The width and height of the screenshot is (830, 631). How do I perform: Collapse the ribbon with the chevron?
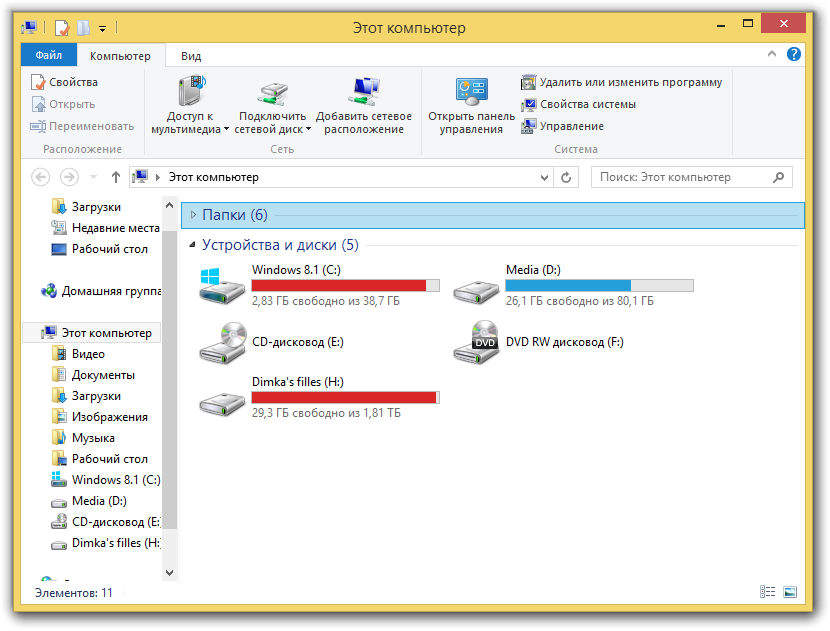tap(772, 54)
